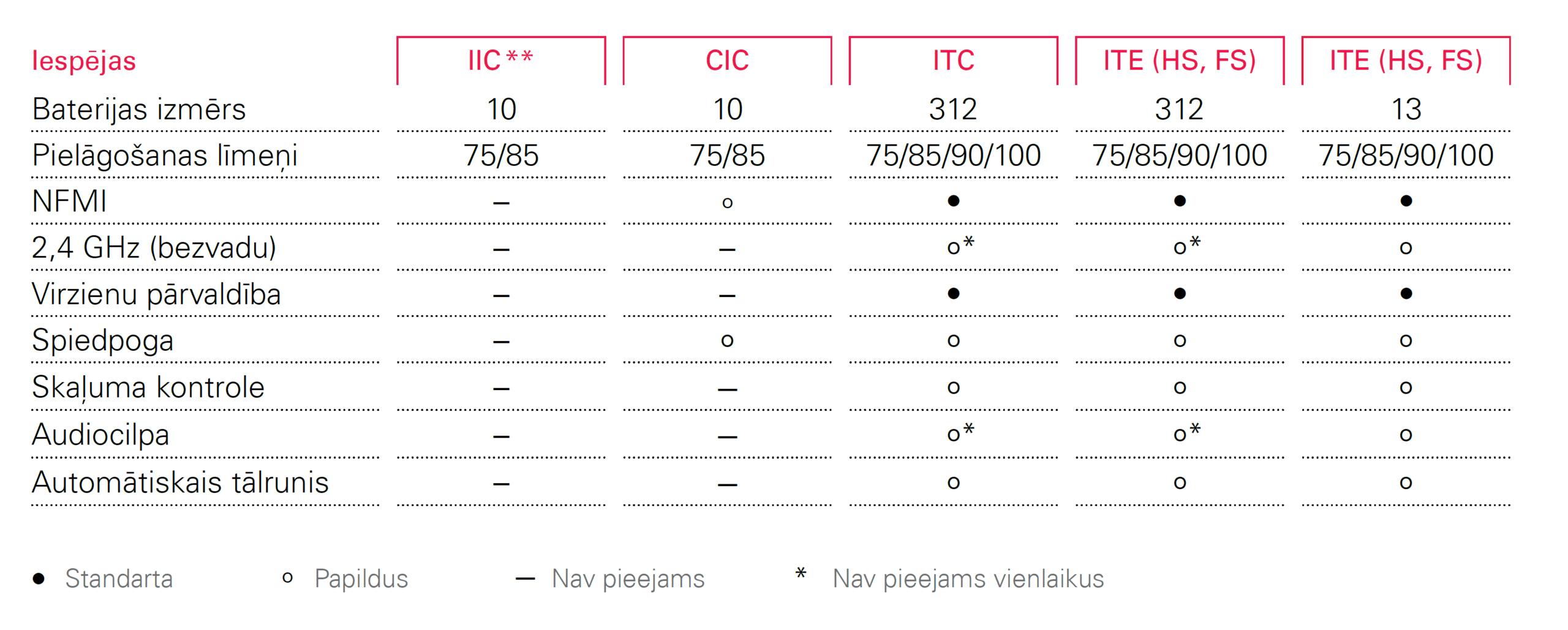Viewport: 1568px width, 630px height.
Task: Click the circle-asterisk in Audiocilpa ITC cell
Action: (960, 432)
